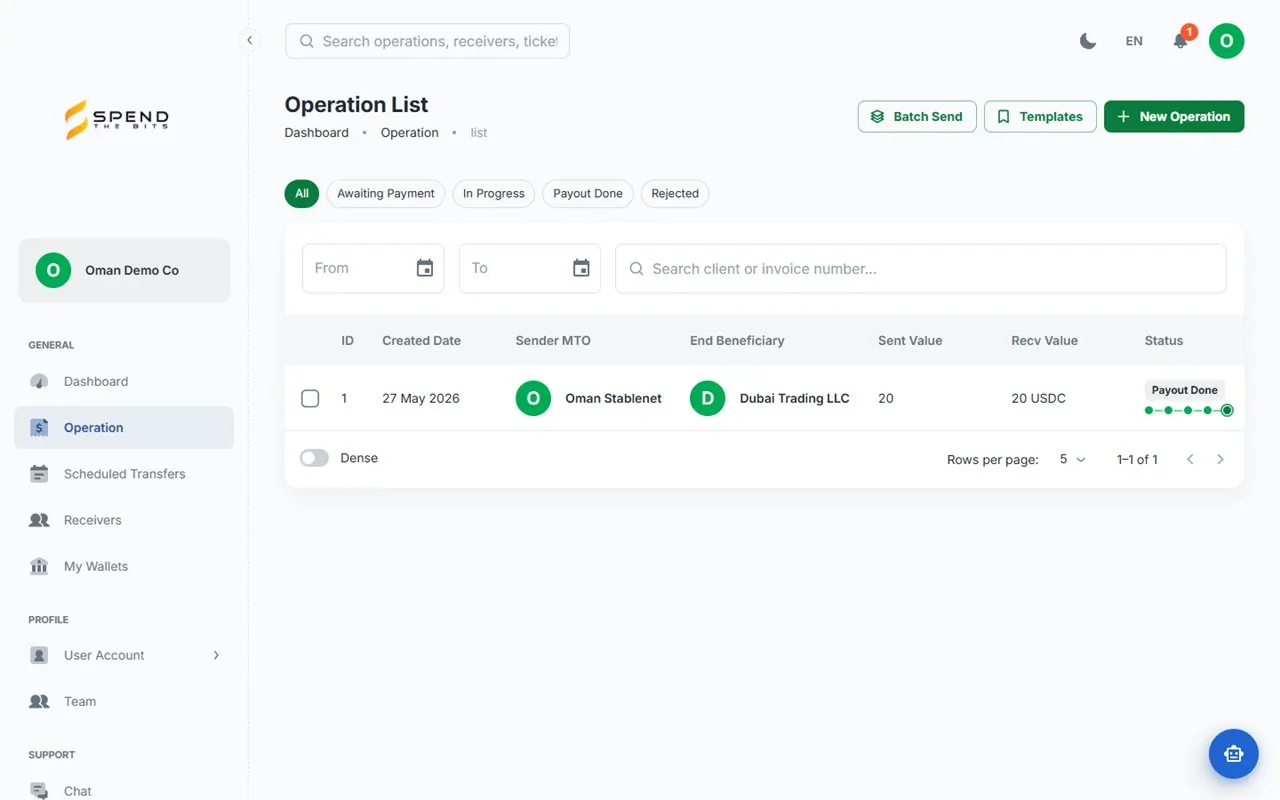Click the 27 May 2026 date cell
Screen dimensions: 1280x800
[421, 398]
